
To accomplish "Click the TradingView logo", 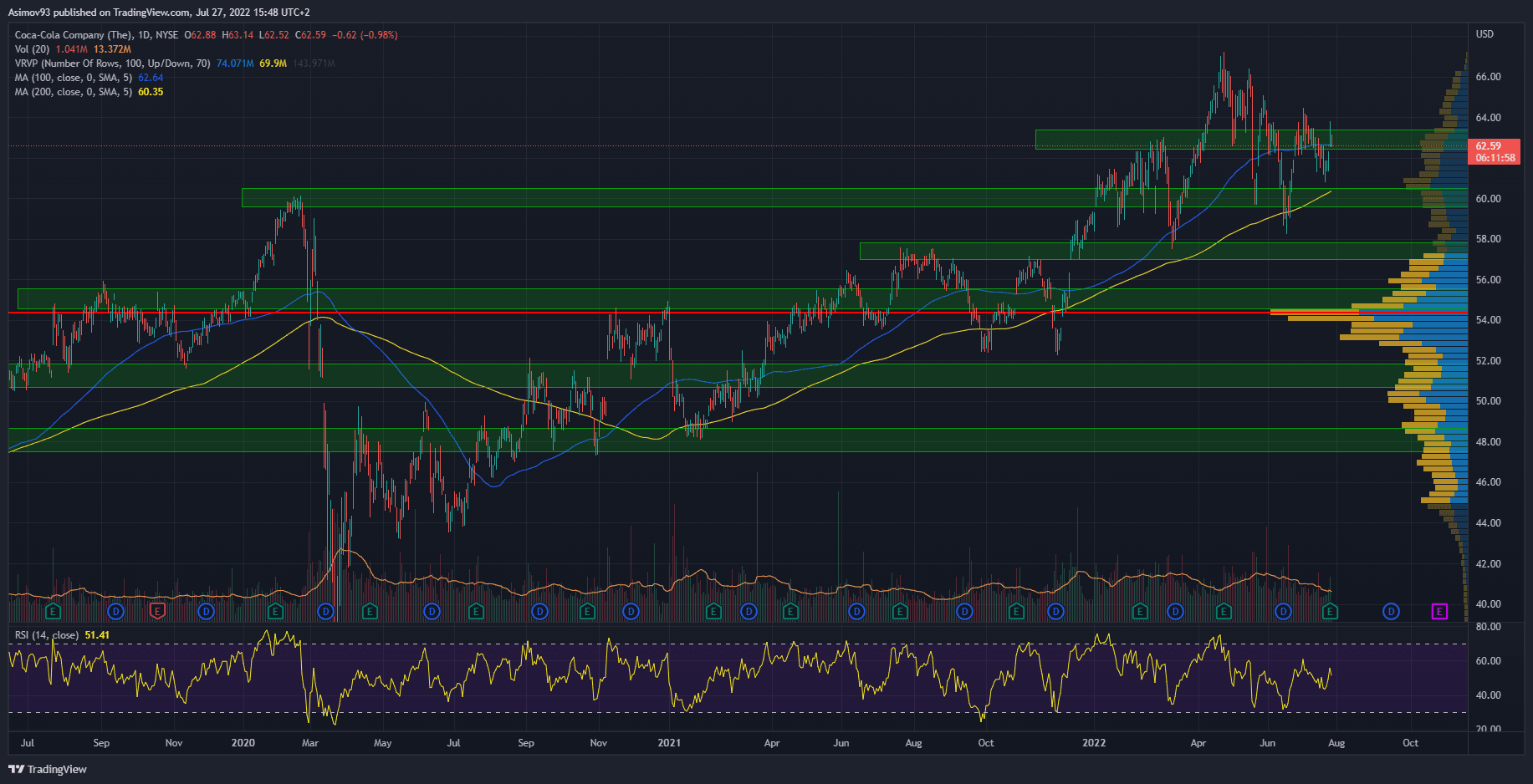I will (x=48, y=769).
